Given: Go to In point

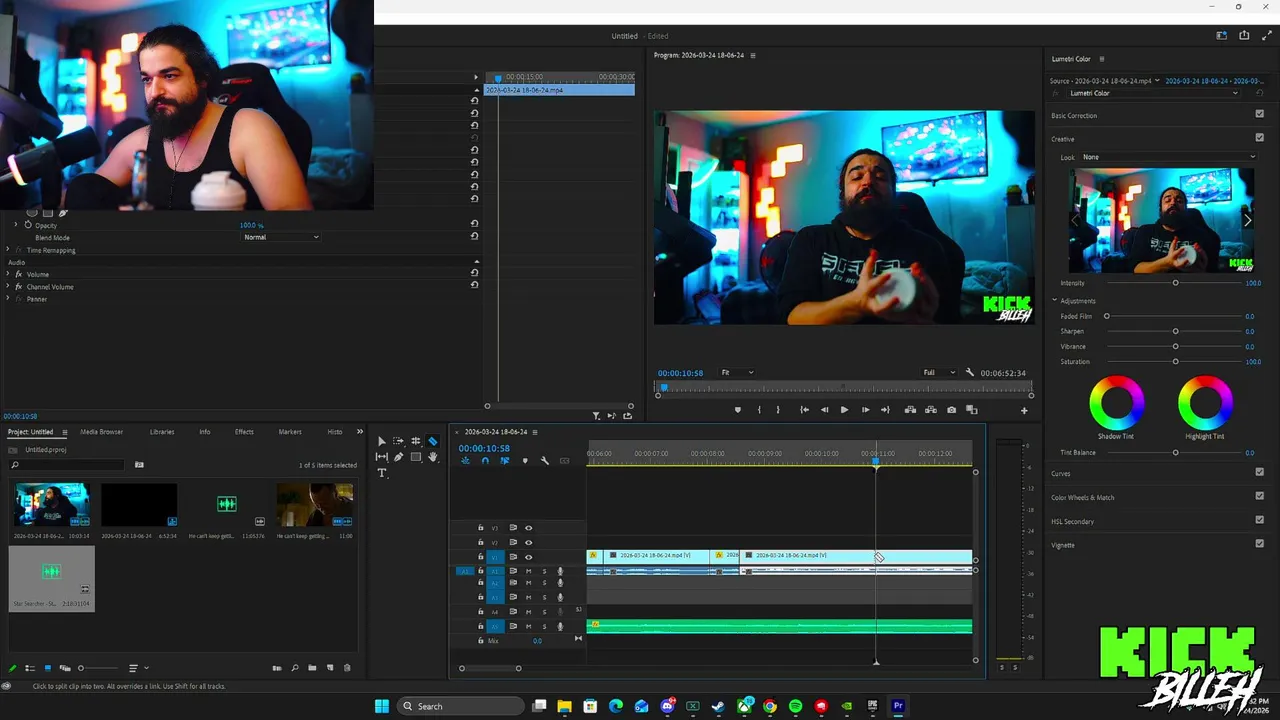Looking at the screenshot, I should (x=804, y=410).
